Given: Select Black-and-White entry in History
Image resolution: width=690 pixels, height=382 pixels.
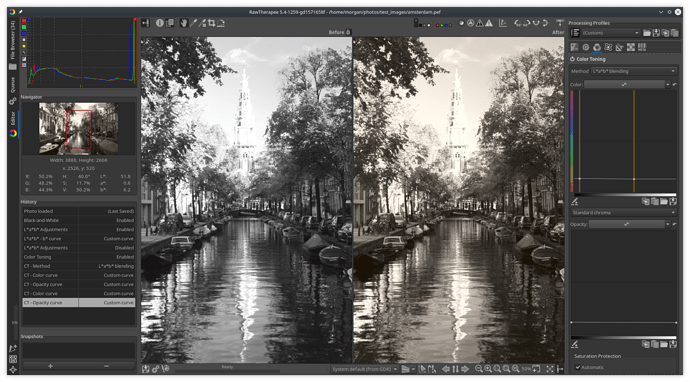Looking at the screenshot, I should point(79,220).
